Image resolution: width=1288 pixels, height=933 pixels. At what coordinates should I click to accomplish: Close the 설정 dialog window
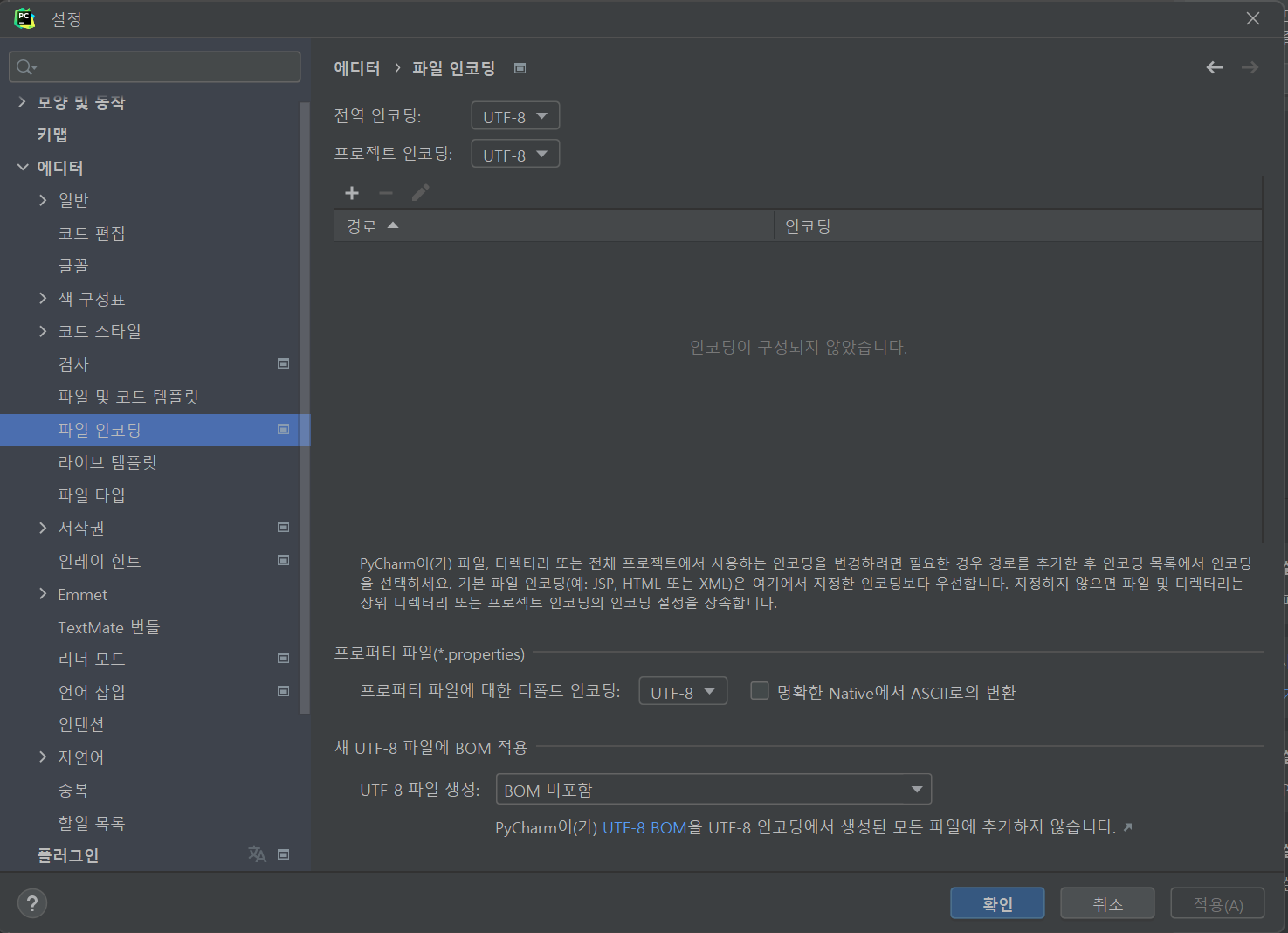[1253, 18]
